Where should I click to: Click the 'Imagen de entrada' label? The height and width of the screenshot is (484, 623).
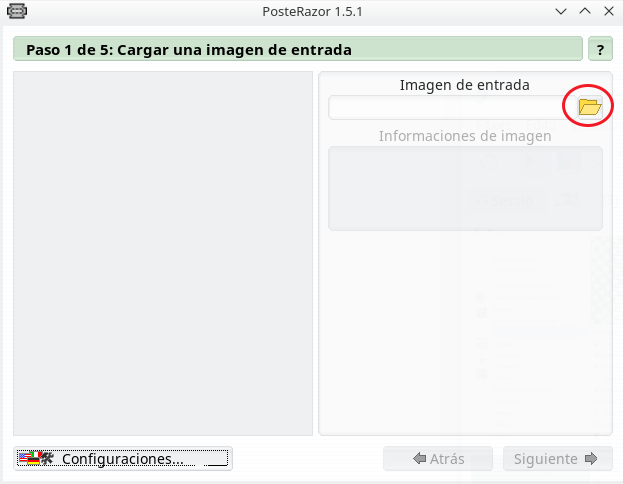[464, 85]
